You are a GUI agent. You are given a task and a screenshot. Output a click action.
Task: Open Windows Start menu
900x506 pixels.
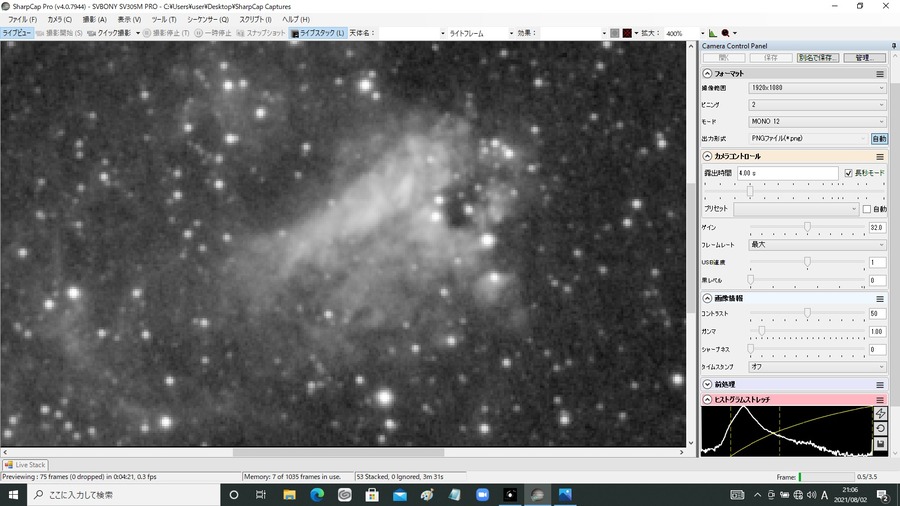[13, 495]
